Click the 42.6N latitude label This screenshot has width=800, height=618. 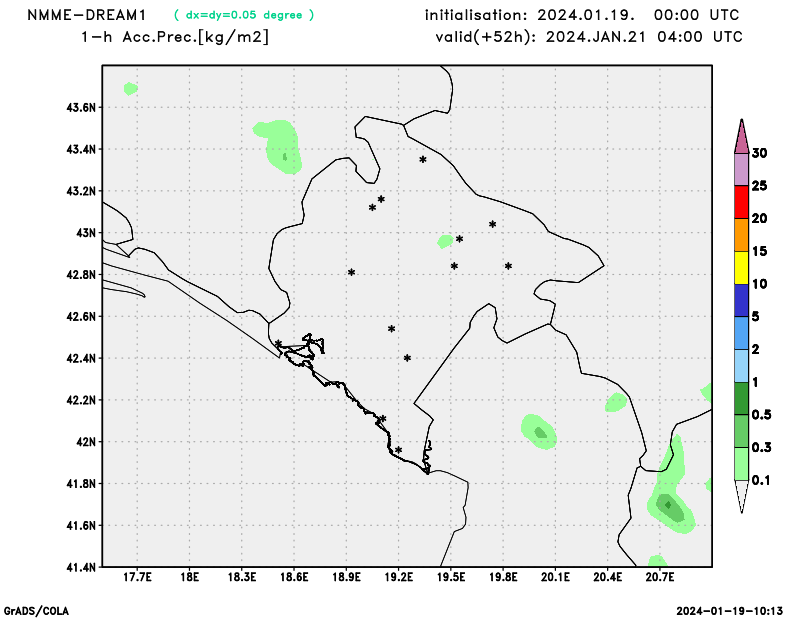81,317
